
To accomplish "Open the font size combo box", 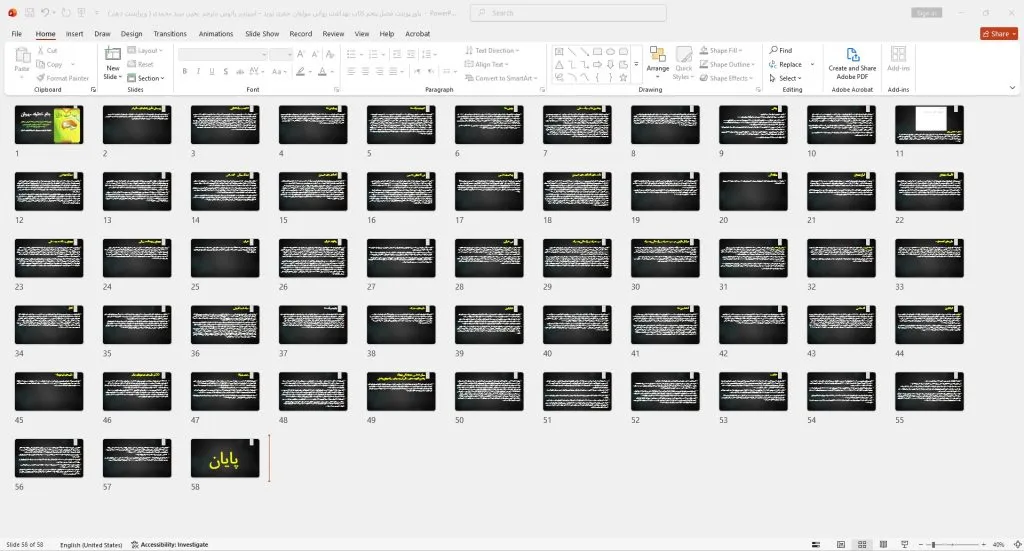I will point(281,54).
